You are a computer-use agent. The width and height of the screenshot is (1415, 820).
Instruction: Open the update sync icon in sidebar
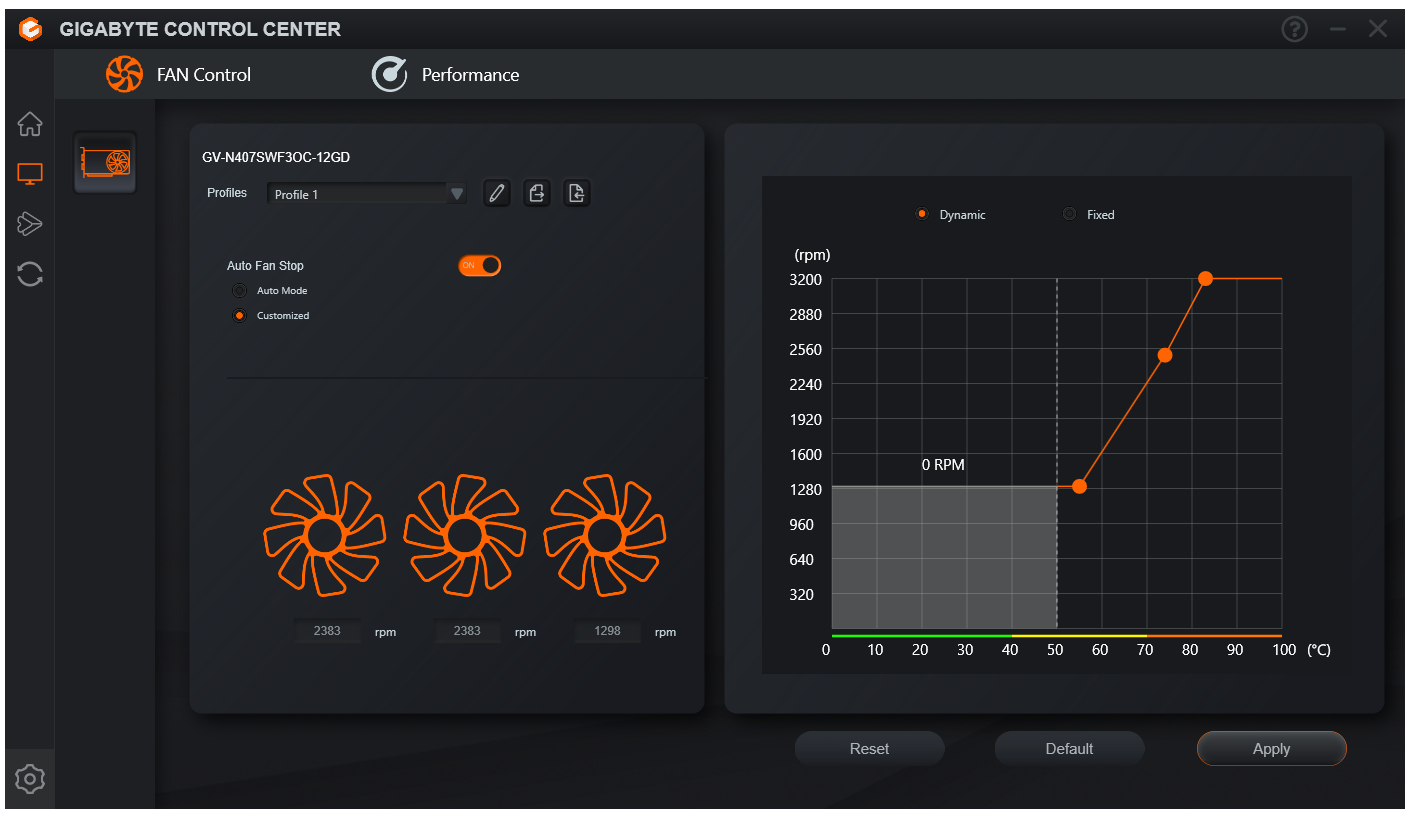[30, 273]
